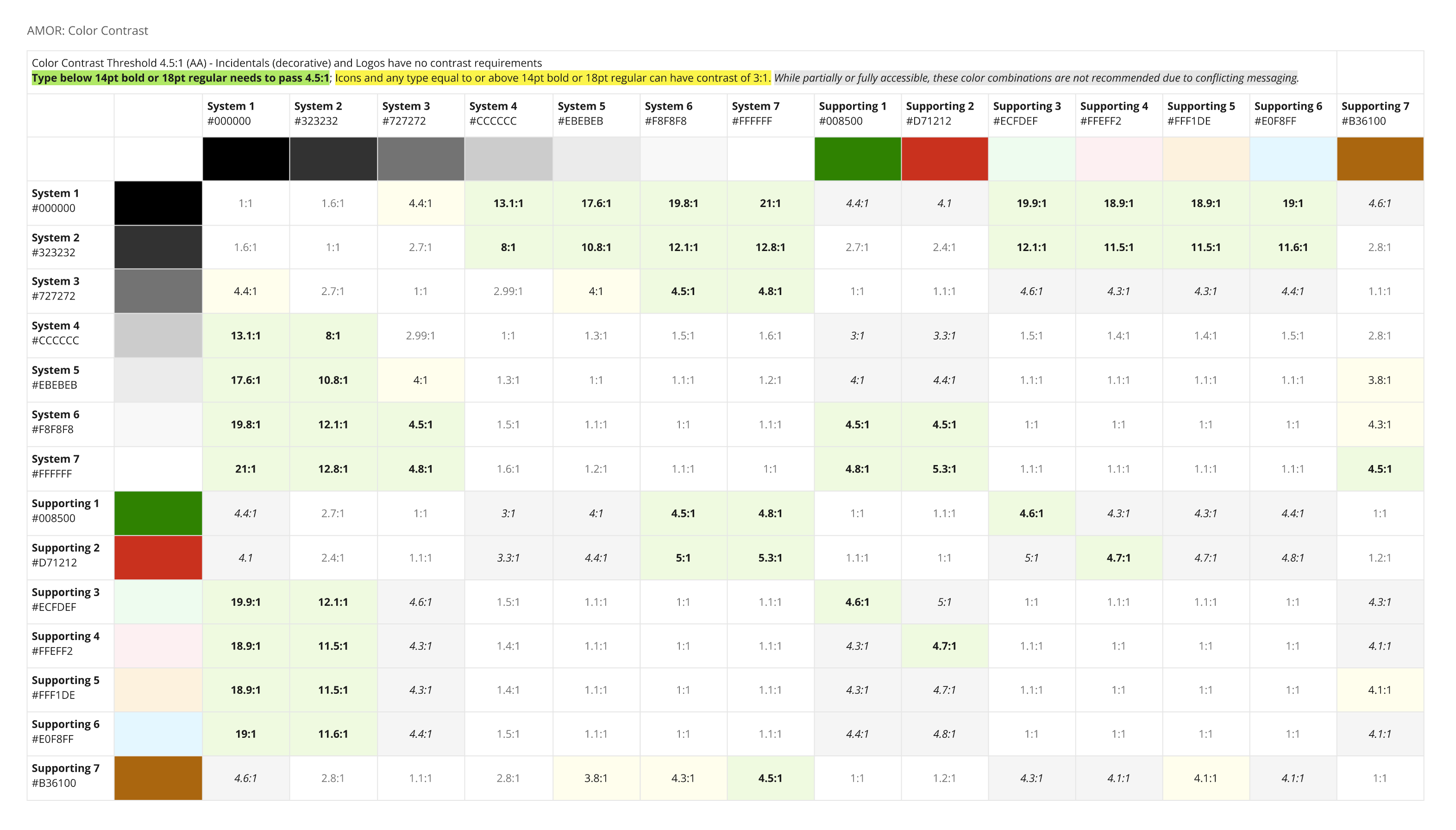The image size is (1456, 830).
Task: Click the 'Color Contrast Threshold 4.5:1 (AA)' line
Action: pos(287,63)
